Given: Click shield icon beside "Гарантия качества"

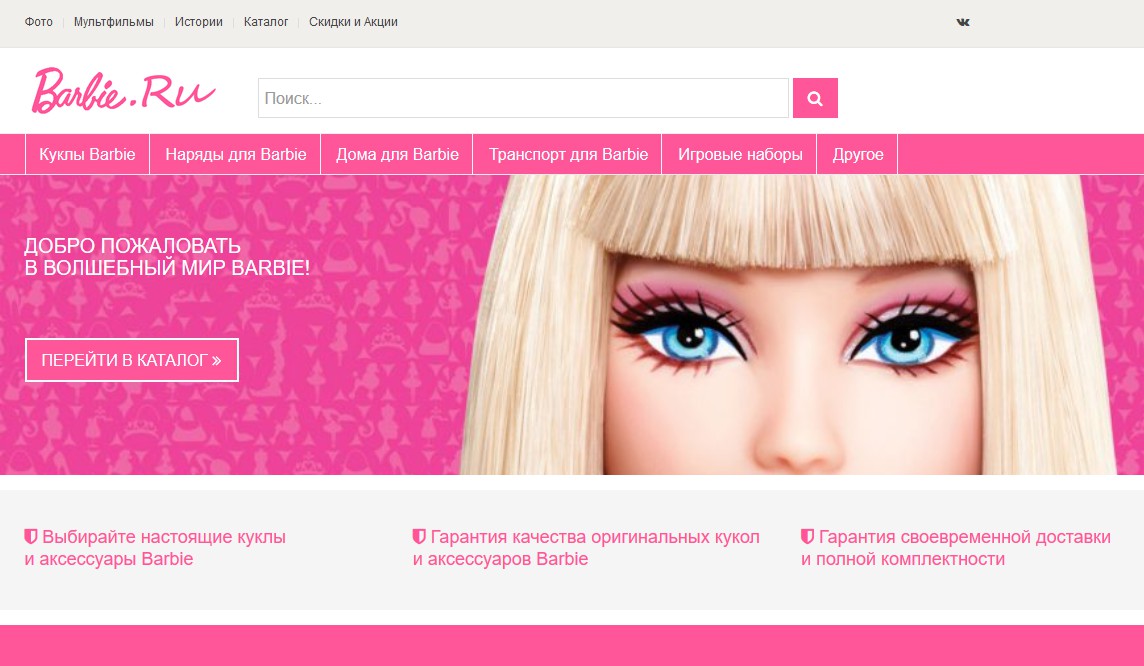Looking at the screenshot, I should point(419,537).
